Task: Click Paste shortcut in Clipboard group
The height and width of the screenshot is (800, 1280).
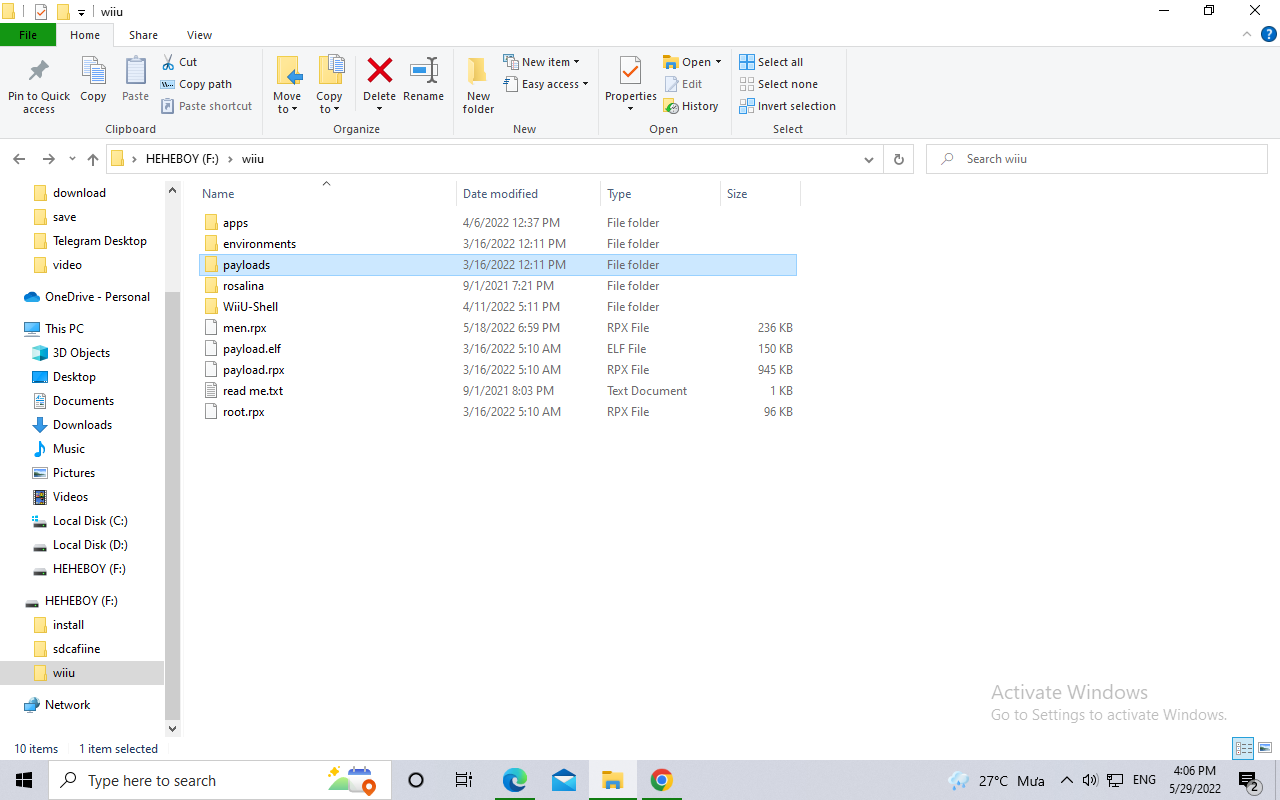Action: [x=207, y=106]
